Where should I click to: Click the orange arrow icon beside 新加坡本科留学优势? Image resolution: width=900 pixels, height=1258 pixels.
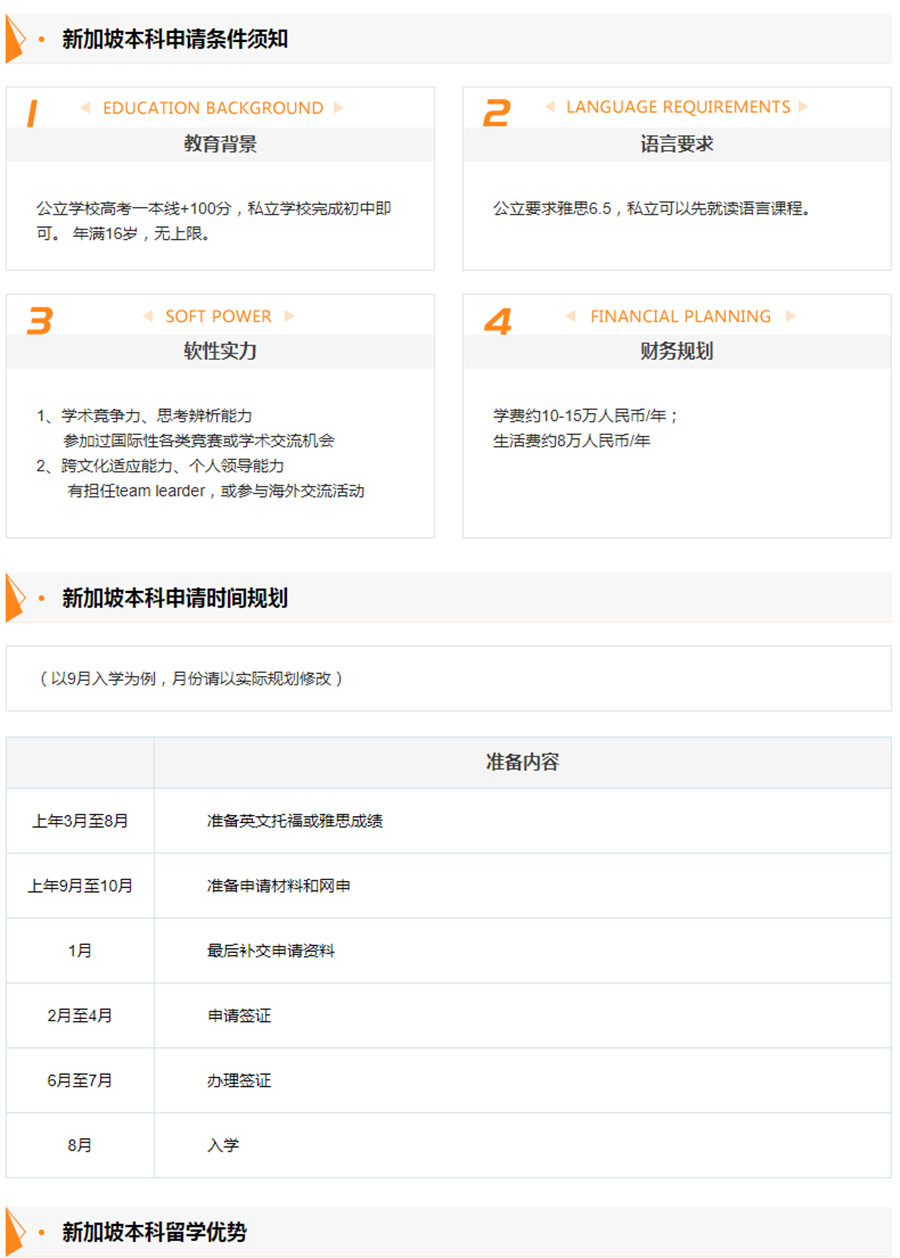15,1231
